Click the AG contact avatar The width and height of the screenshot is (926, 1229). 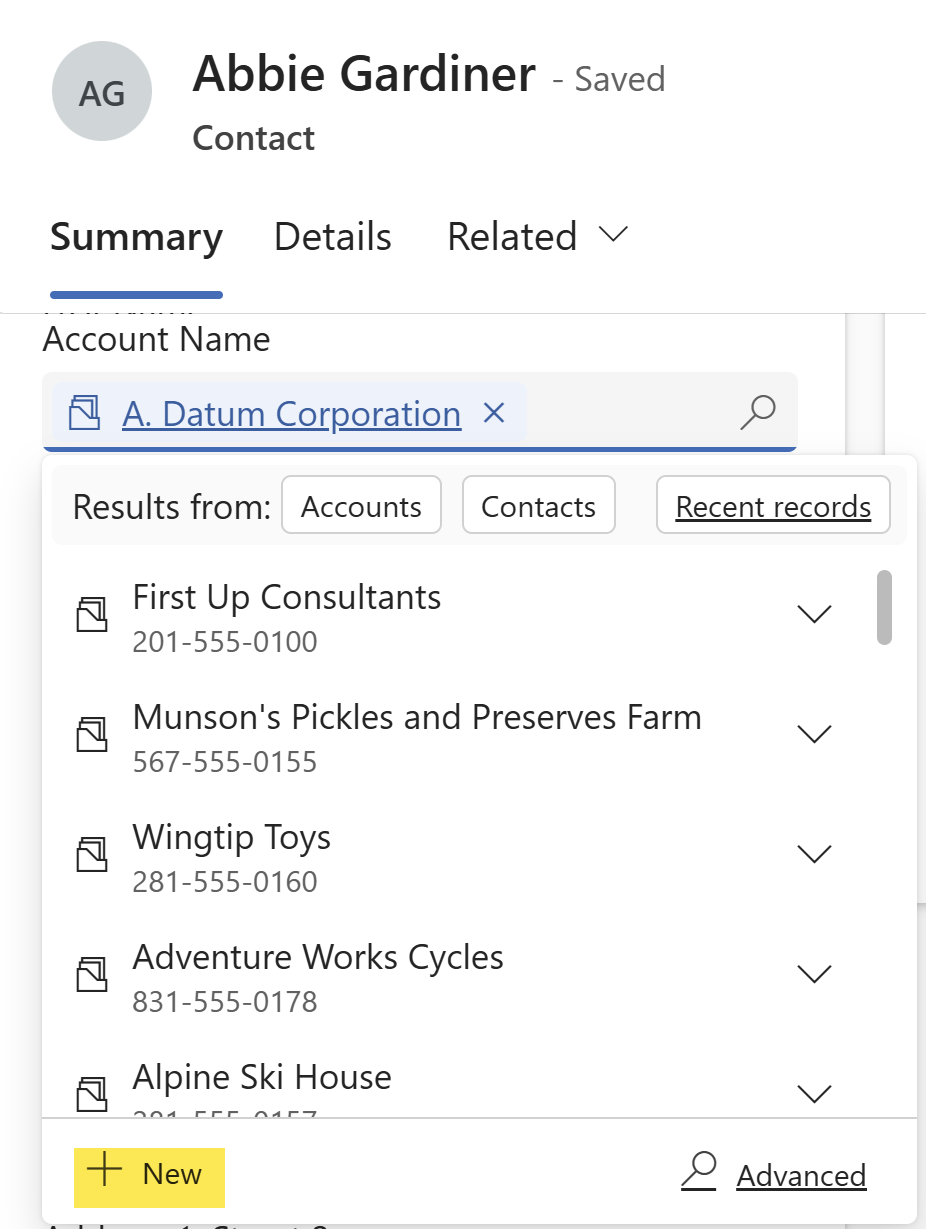(102, 92)
